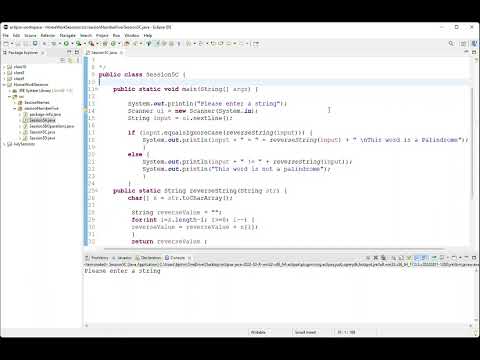Maximize the Package Explorer view
The width and height of the screenshot is (480, 360).
tap(77, 52)
